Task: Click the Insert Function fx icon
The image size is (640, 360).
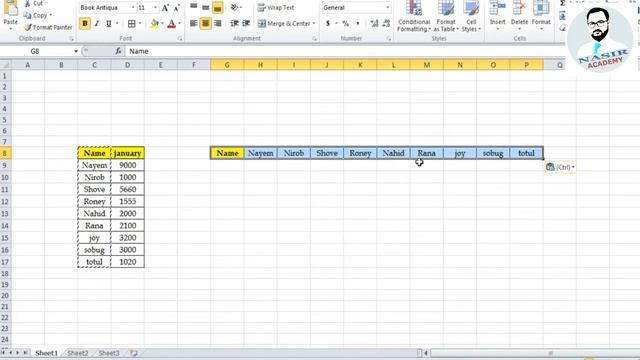Action: pyautogui.click(x=118, y=51)
